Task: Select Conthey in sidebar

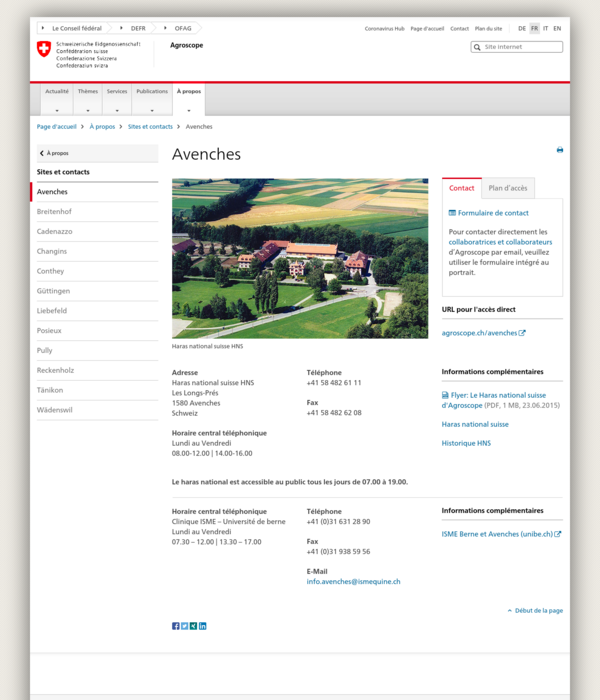Action: [97, 271]
